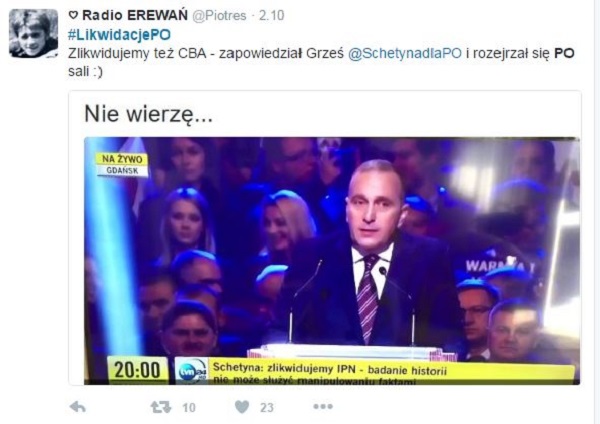
Task: Open the #LikwidacjePO hashtag
Action: click(119, 35)
